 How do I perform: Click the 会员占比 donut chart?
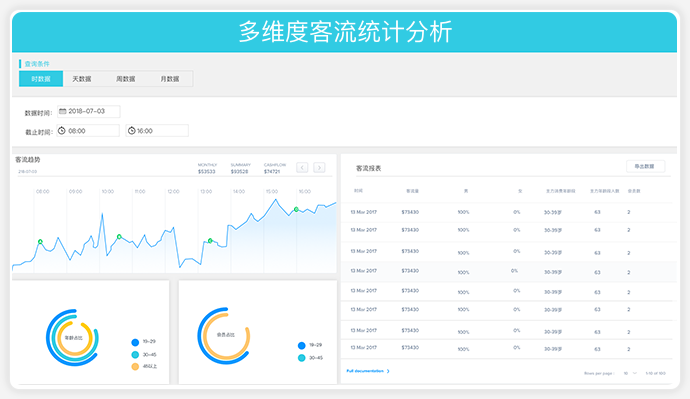pyautogui.click(x=224, y=335)
